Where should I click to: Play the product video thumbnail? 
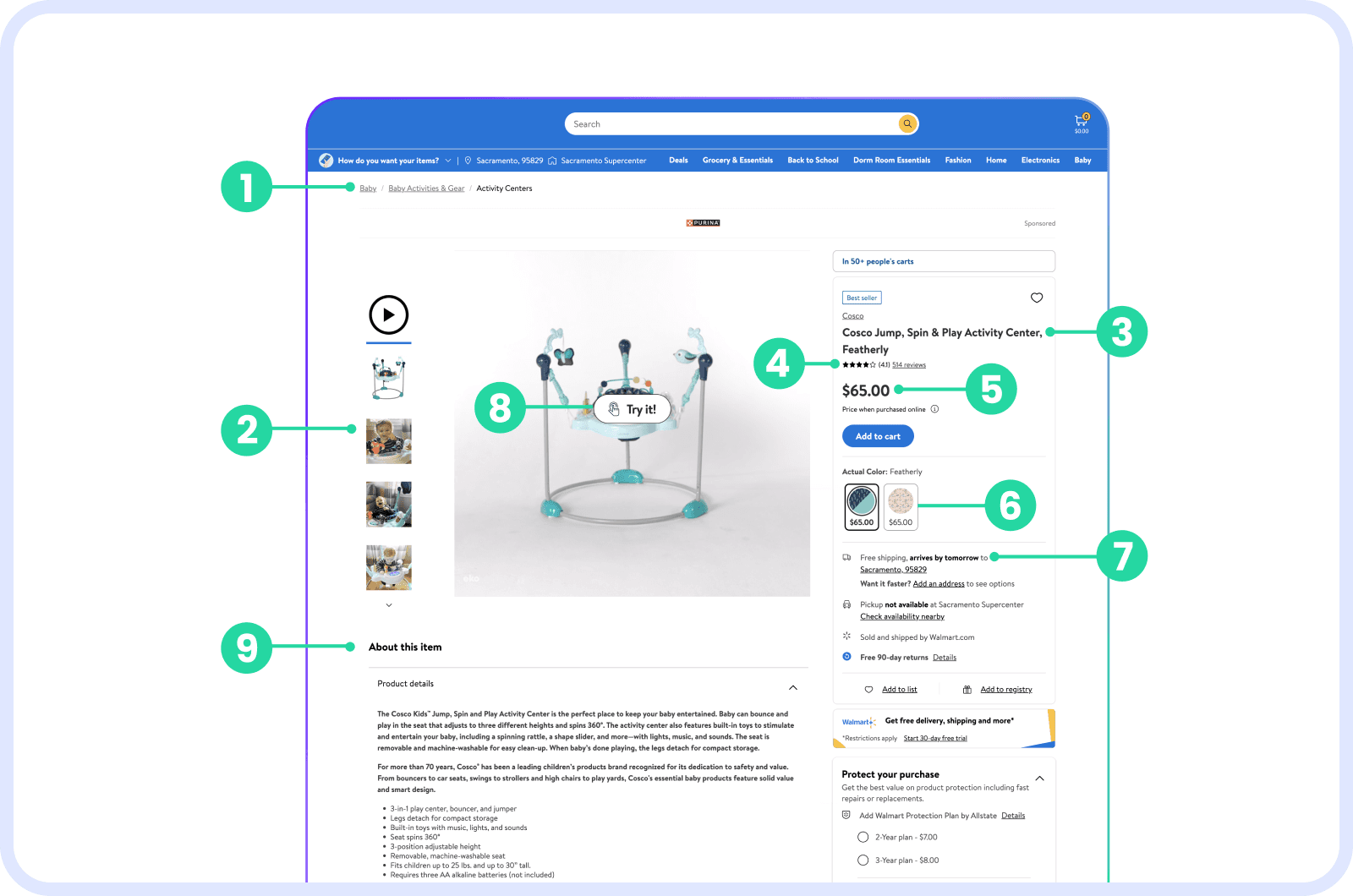click(x=389, y=314)
